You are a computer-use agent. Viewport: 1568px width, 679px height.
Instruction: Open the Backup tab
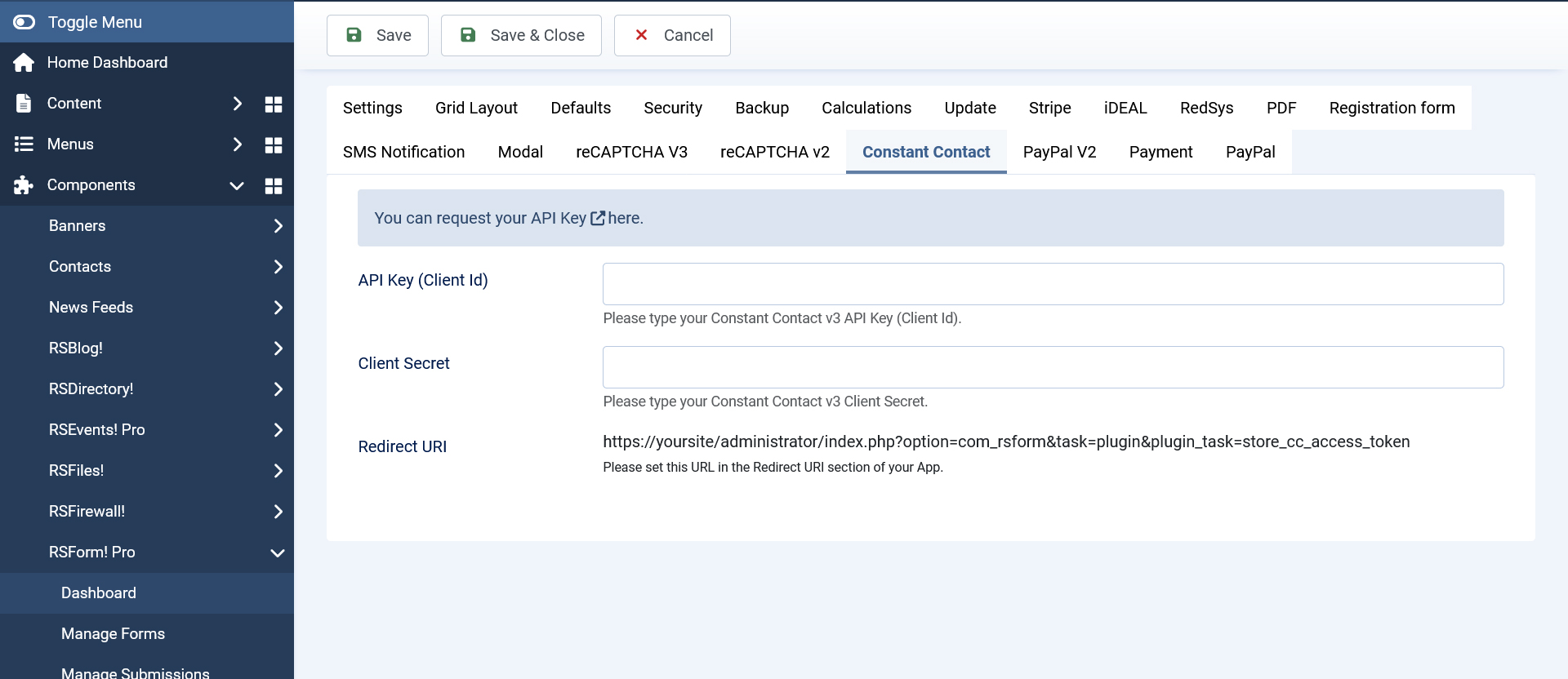point(762,108)
